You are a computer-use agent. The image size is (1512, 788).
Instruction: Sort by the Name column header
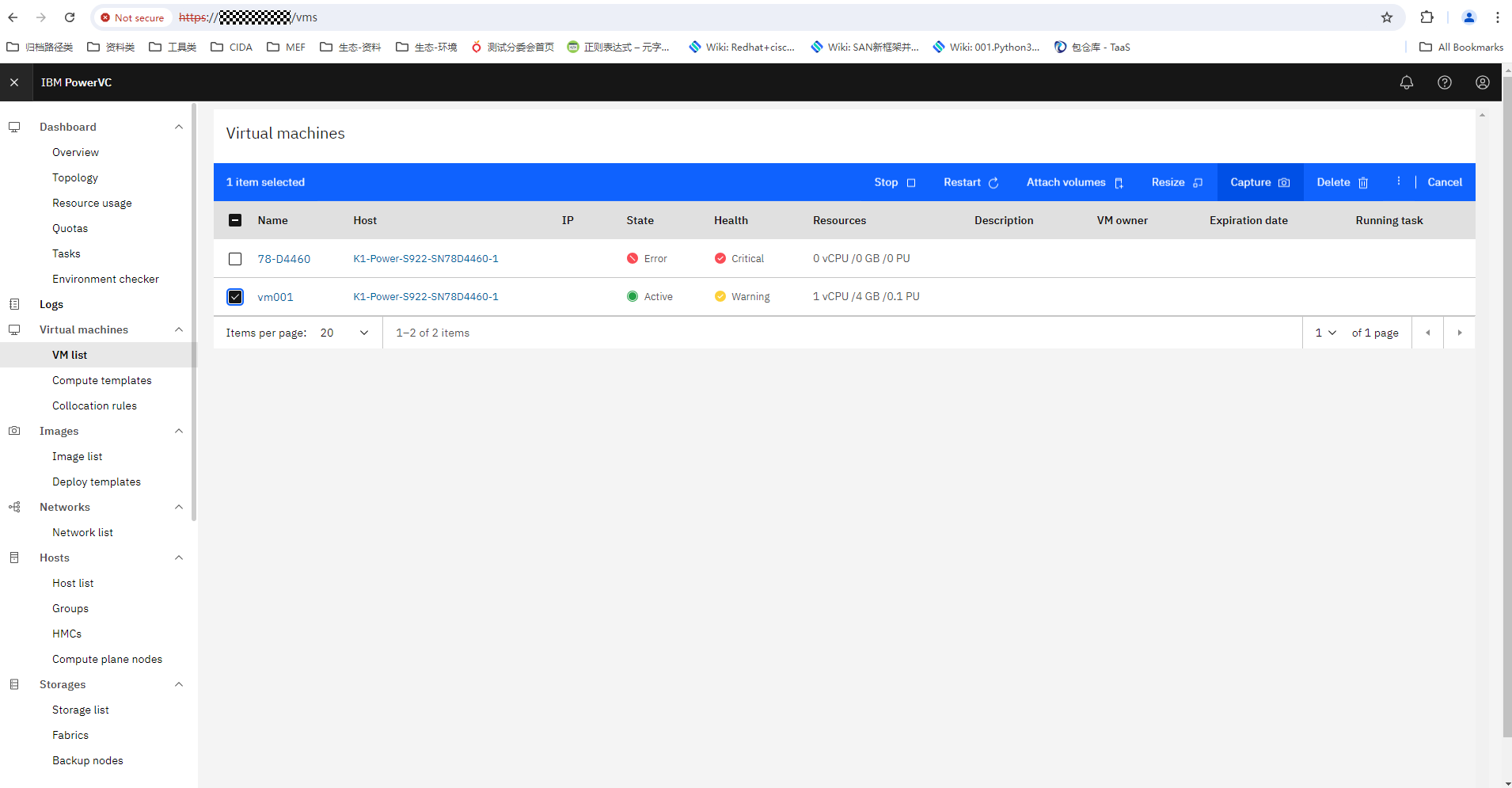click(x=272, y=220)
